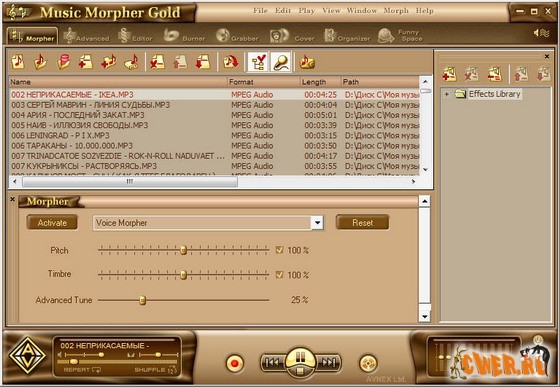Switch to the Grabber tab

coord(237,36)
